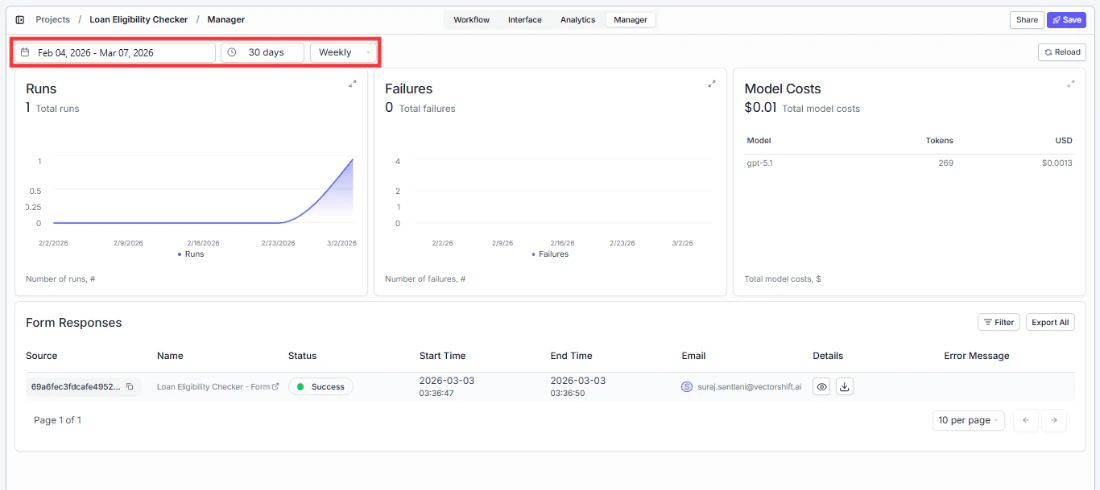The height and width of the screenshot is (490, 1100).
Task: Click the Name column header
Action: tap(170, 356)
